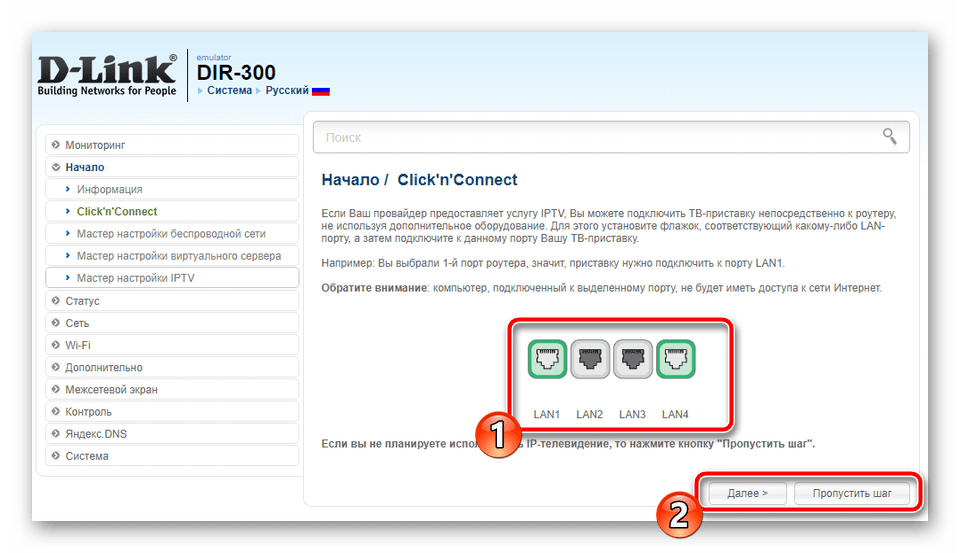This screenshot has height=553, width=960.
Task: Open Мастер настройки IPTV
Action: [x=172, y=277]
